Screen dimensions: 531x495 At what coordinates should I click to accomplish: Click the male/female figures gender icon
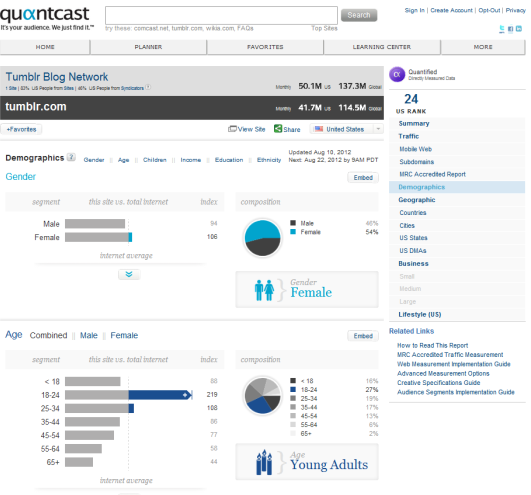(x=264, y=290)
